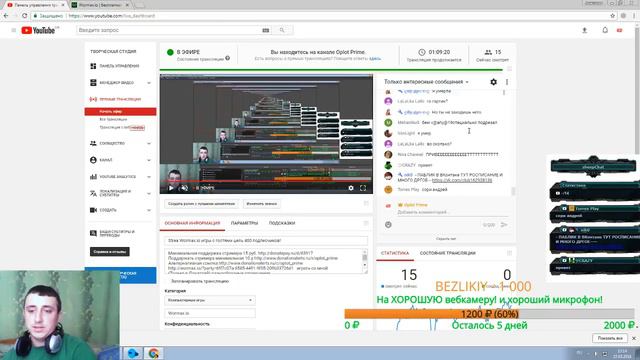Expand Video Manager section chevron

pyautogui.click(x=149, y=83)
